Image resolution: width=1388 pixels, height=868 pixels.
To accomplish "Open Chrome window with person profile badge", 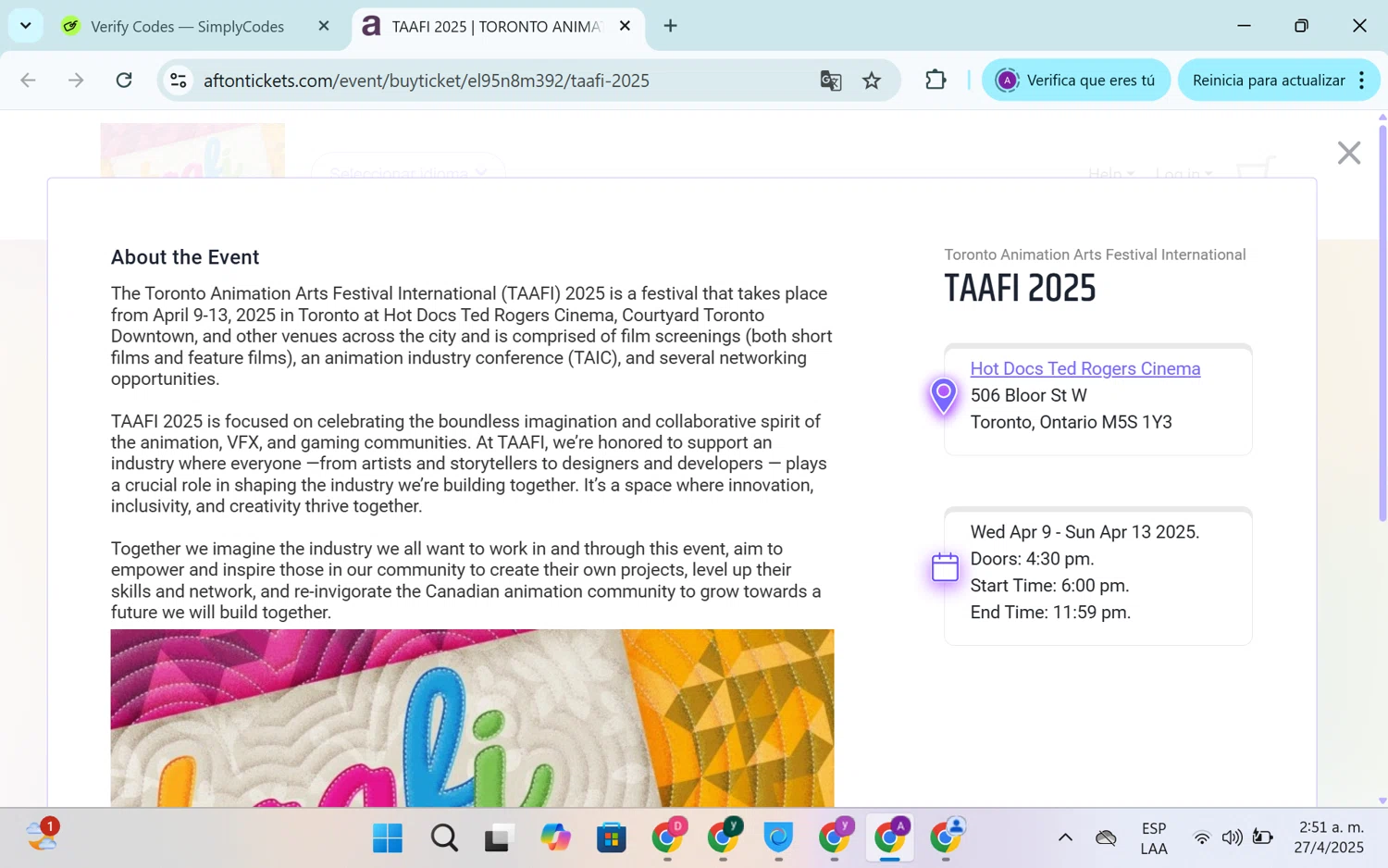I will [946, 838].
